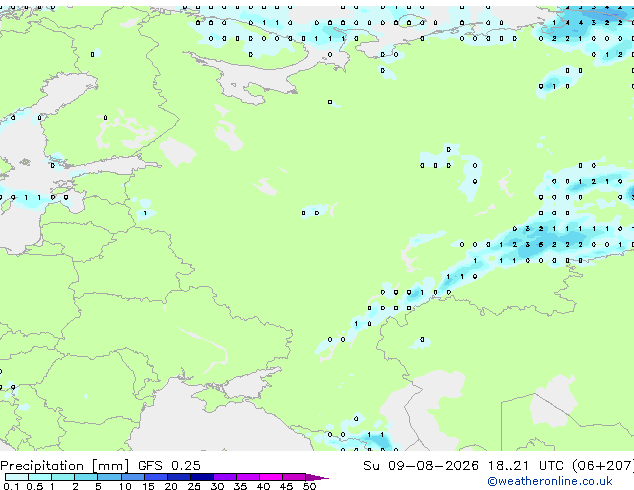This screenshot has height=490, width=634.
Task: Click the weatheronline.co.uk copyright link
Action: pos(550,481)
